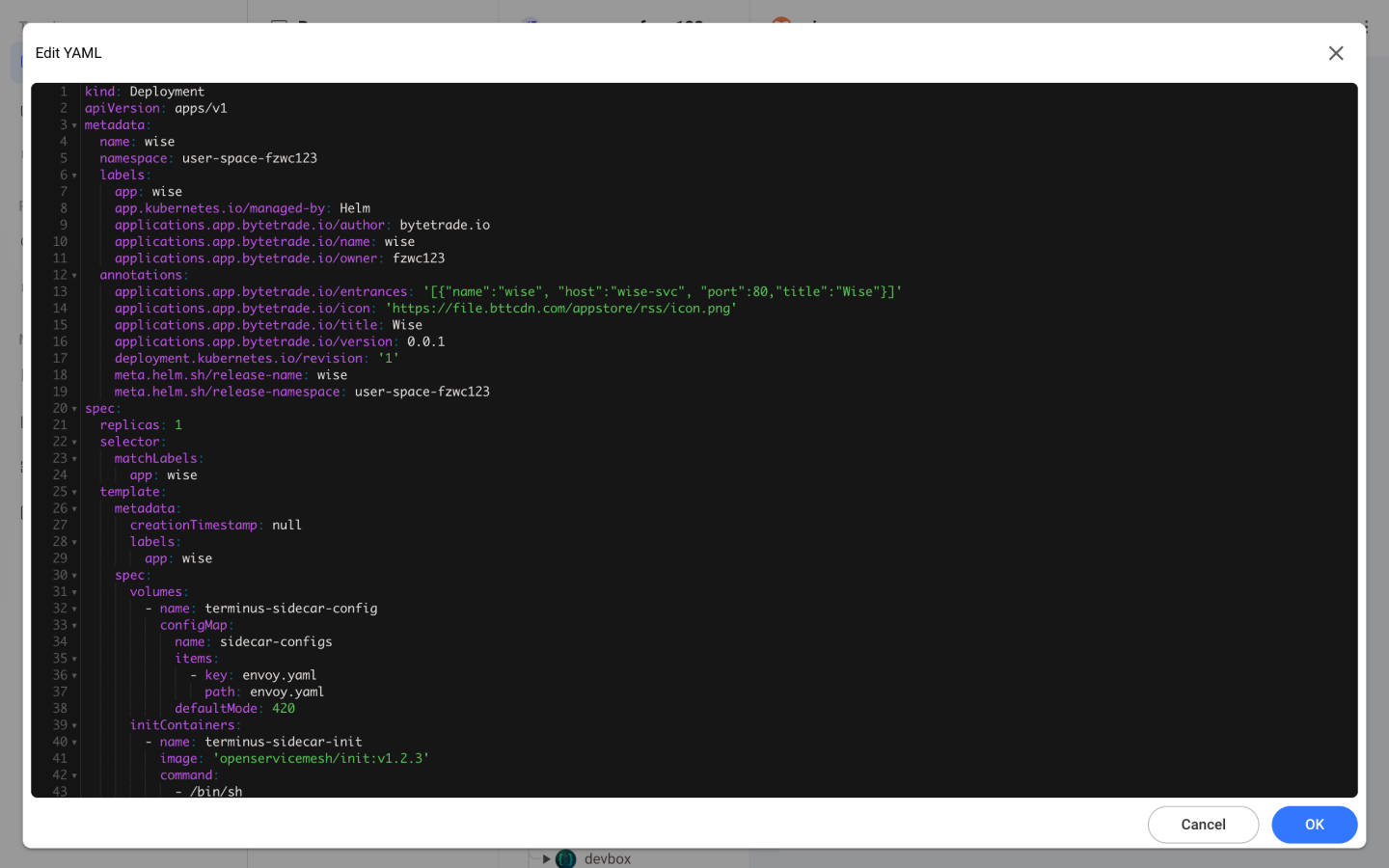1389x868 pixels.
Task: Dismiss the editor with the Cancel button
Action: (x=1203, y=825)
